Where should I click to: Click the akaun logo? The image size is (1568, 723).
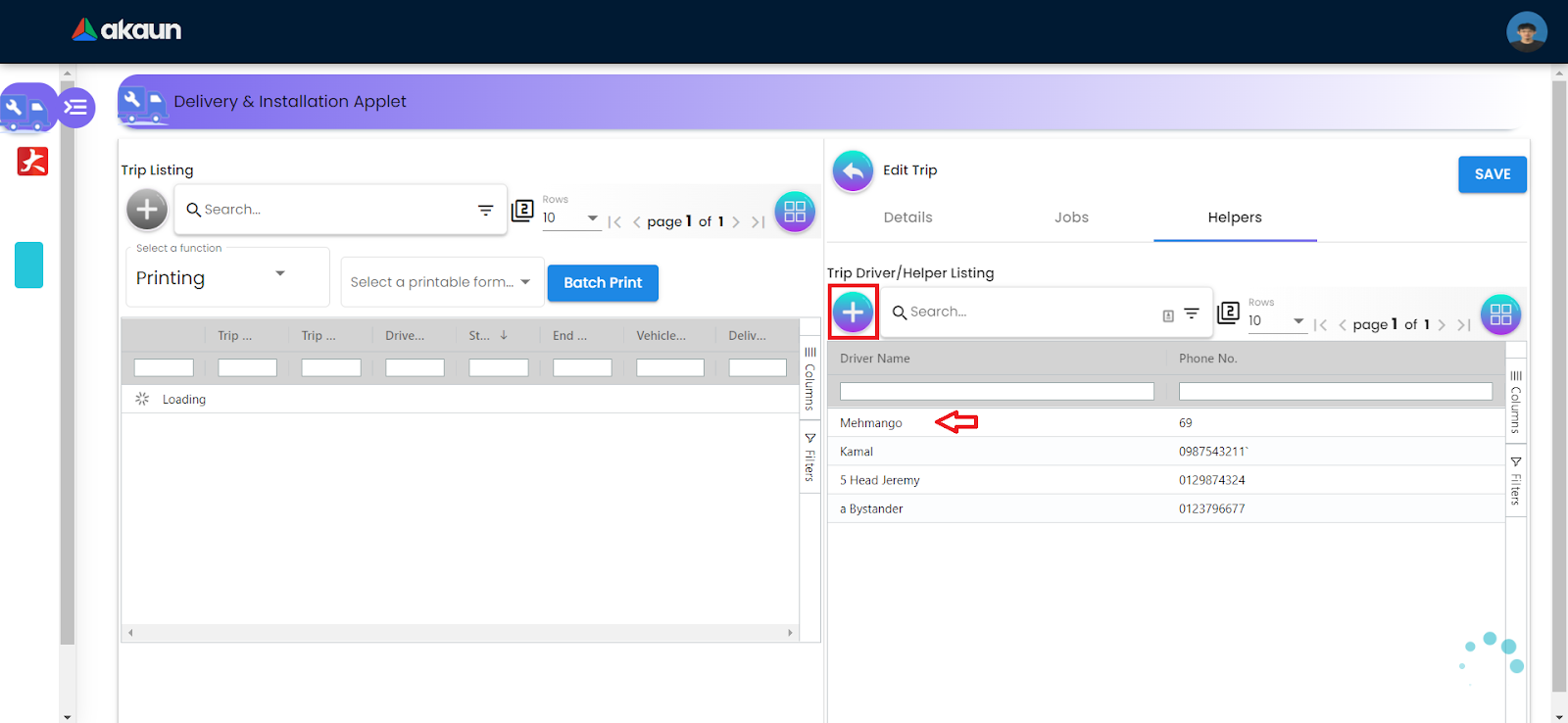tap(126, 29)
